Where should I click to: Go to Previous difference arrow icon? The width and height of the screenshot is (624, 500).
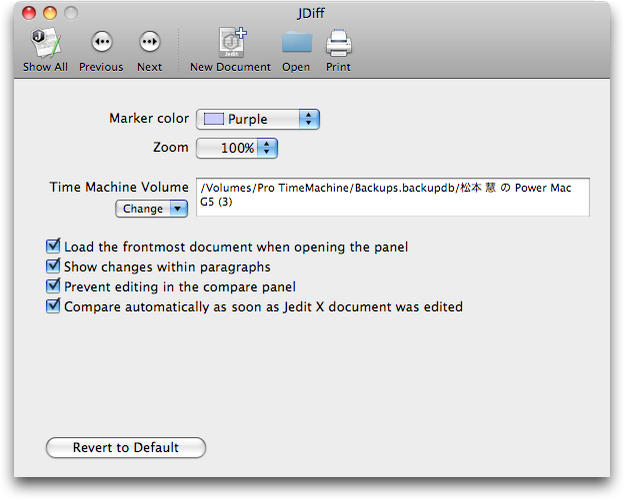click(102, 41)
